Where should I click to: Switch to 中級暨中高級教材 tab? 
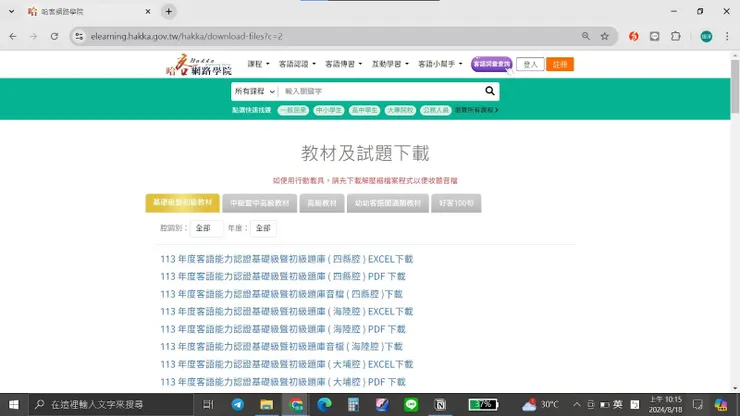[x=260, y=203]
